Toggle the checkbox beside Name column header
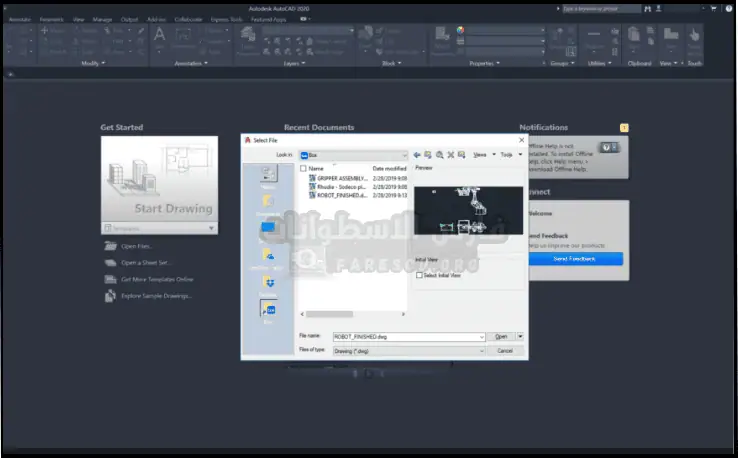The width and height of the screenshot is (738, 458). [x=303, y=169]
